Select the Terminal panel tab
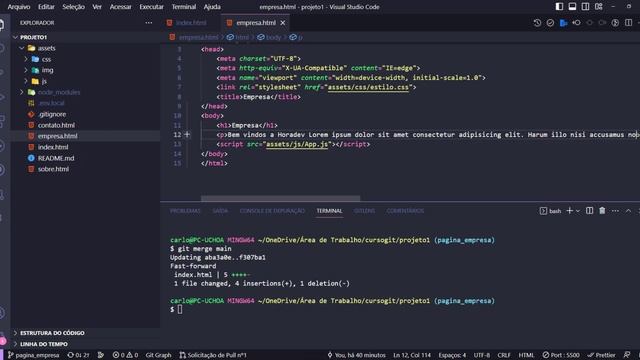 [329, 211]
